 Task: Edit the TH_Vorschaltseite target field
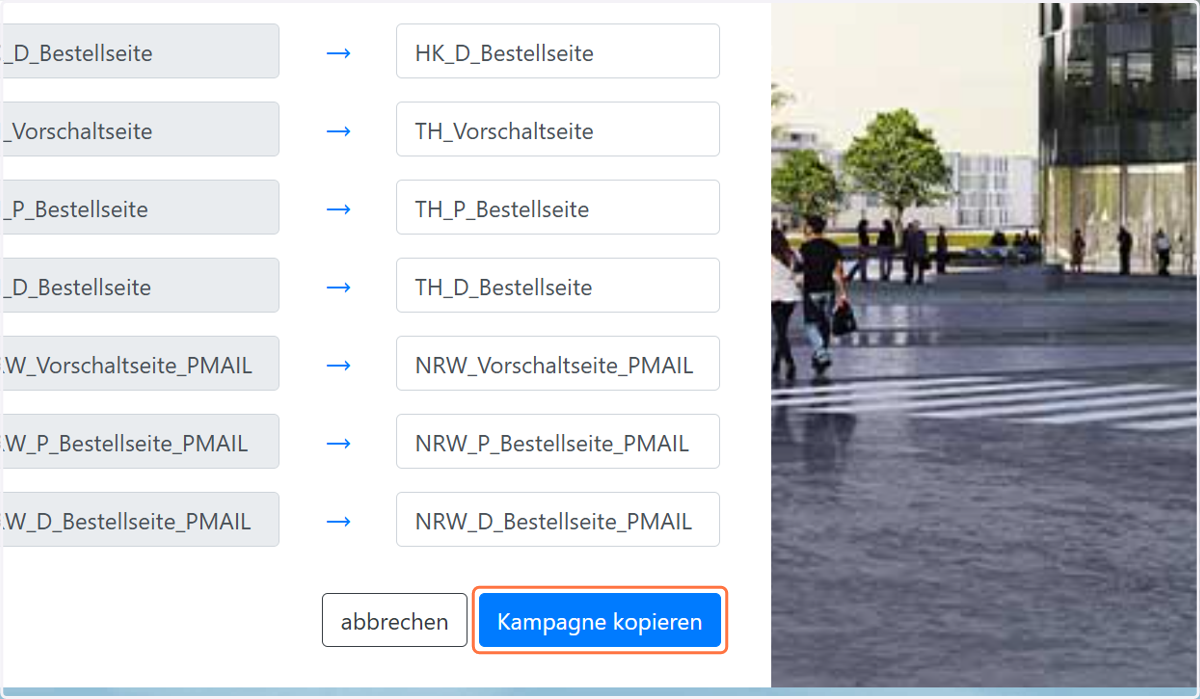pos(558,130)
